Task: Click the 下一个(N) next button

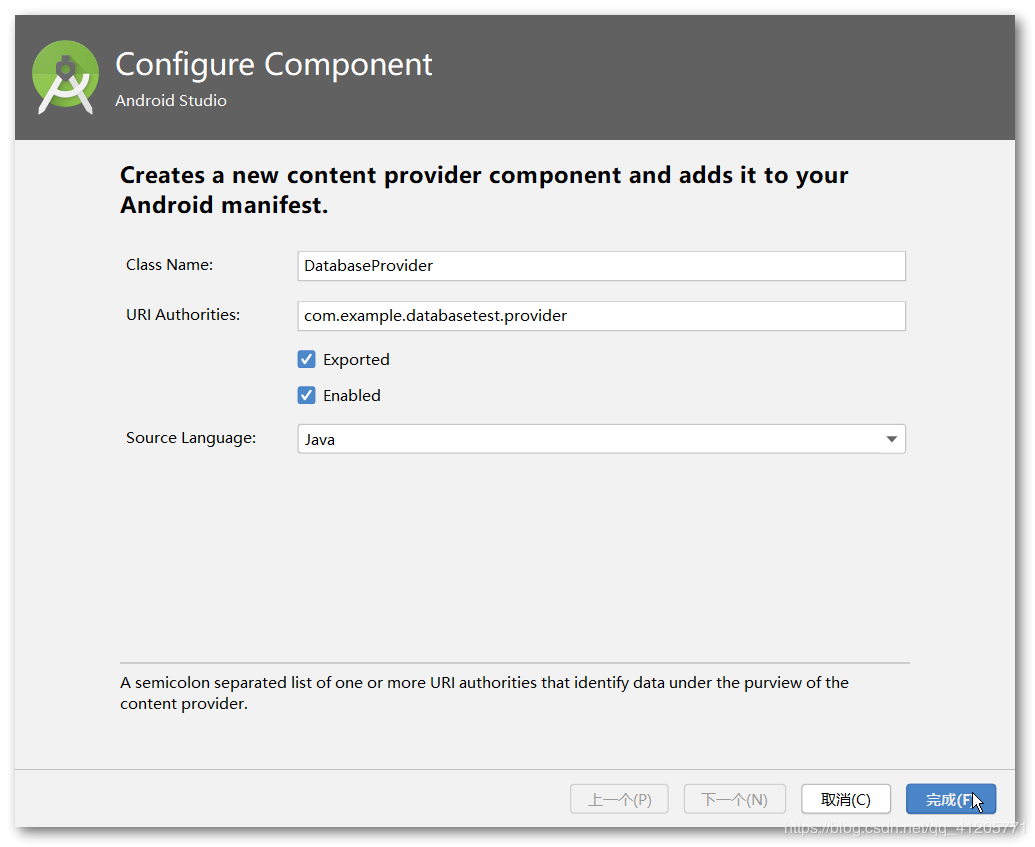Action: (x=734, y=800)
